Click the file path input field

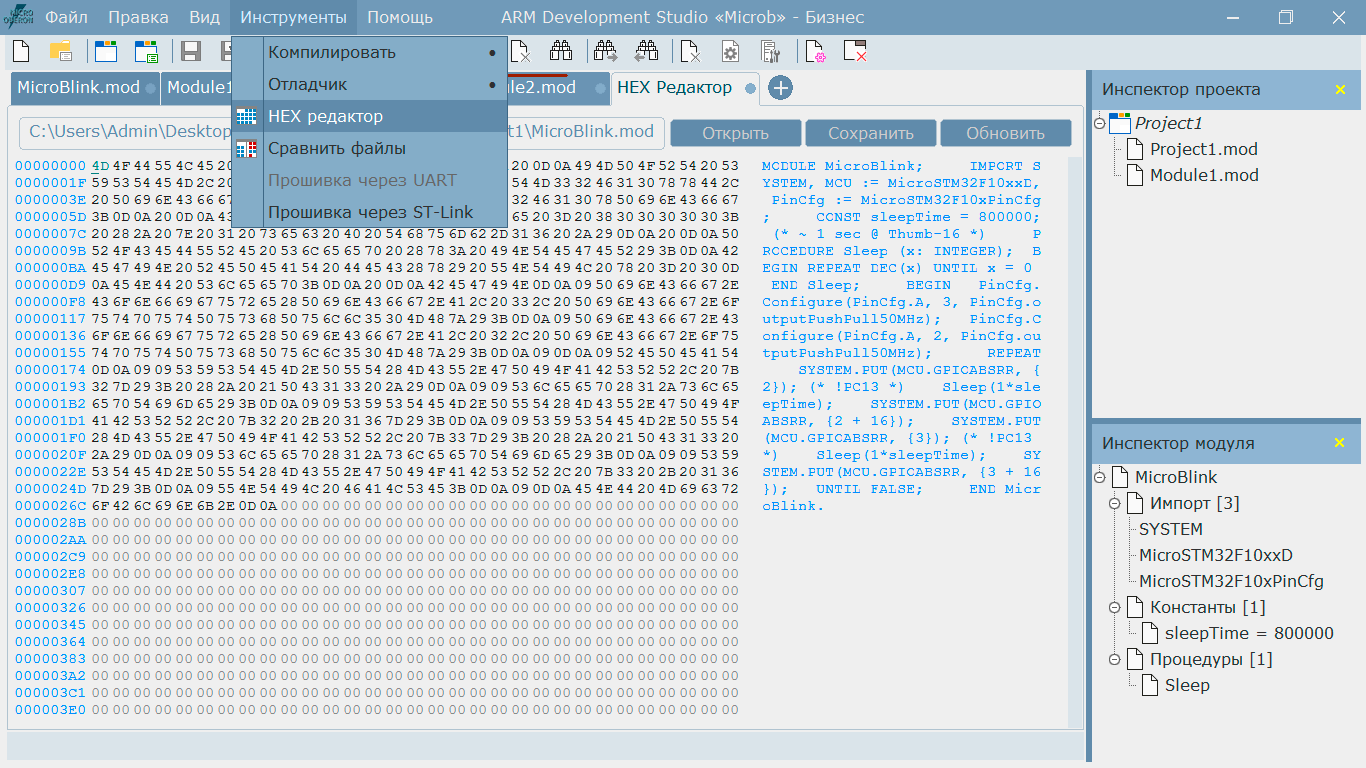point(342,132)
